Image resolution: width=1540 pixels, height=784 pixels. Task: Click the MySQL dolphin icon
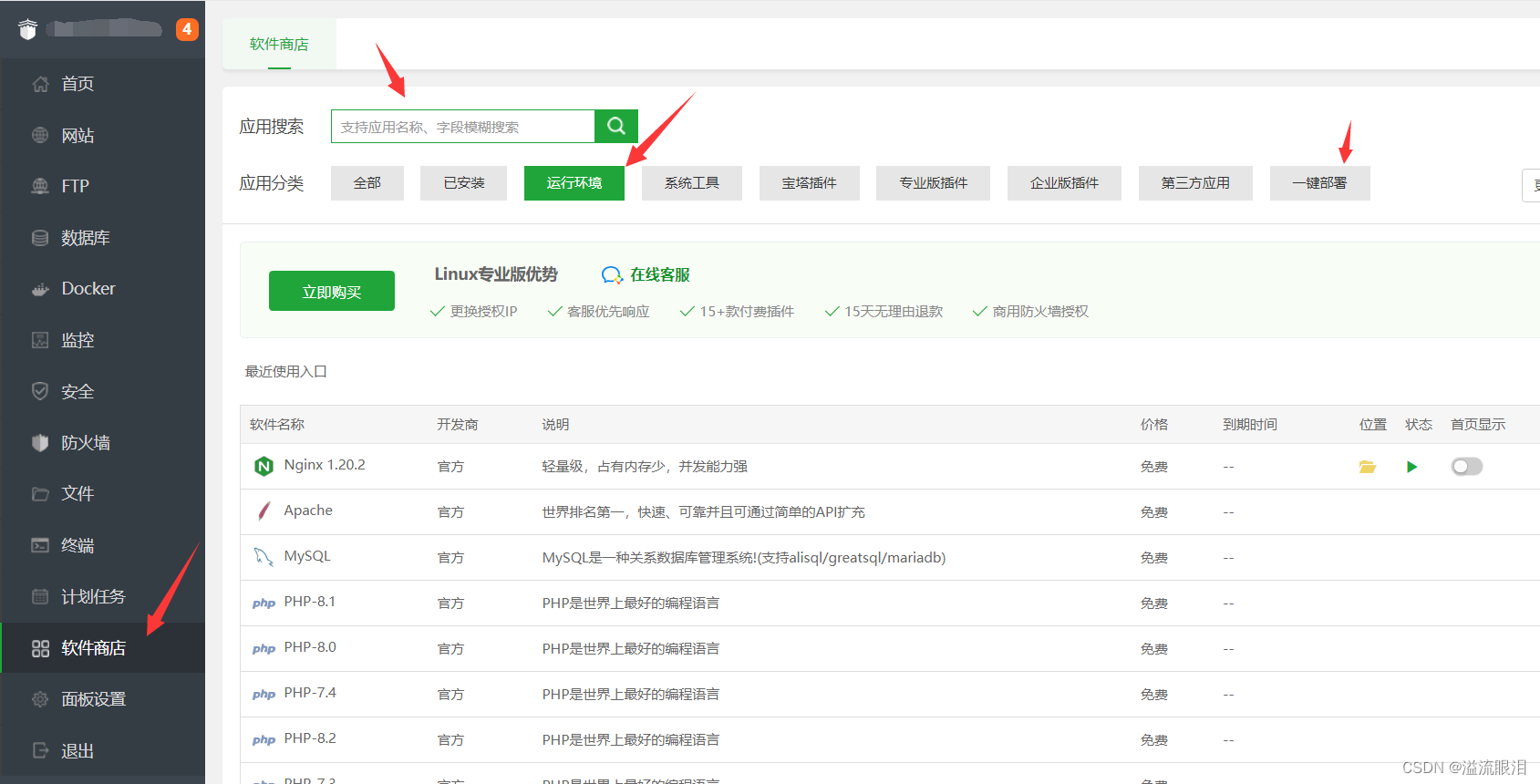click(264, 557)
